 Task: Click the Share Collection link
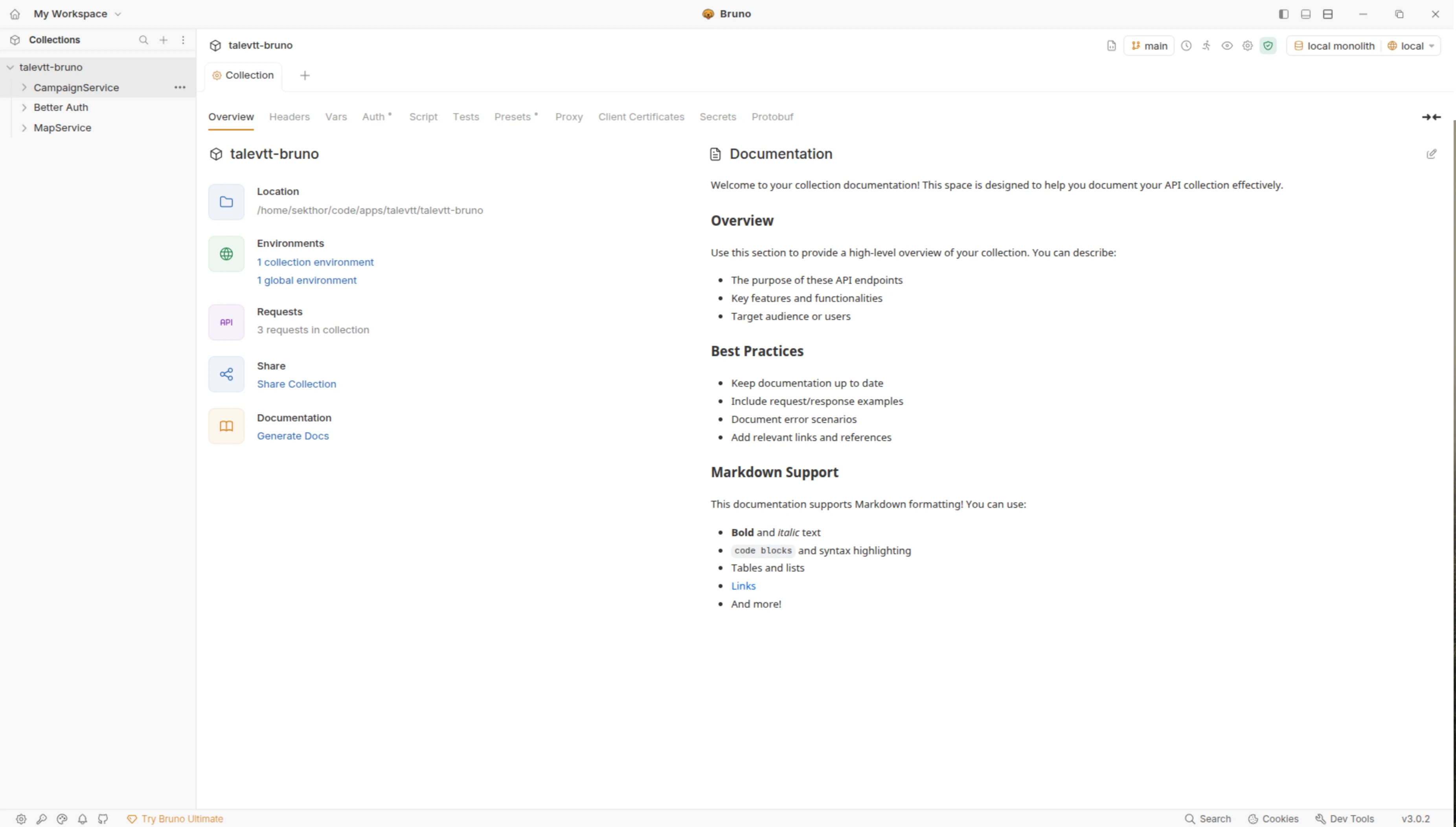pyautogui.click(x=296, y=384)
